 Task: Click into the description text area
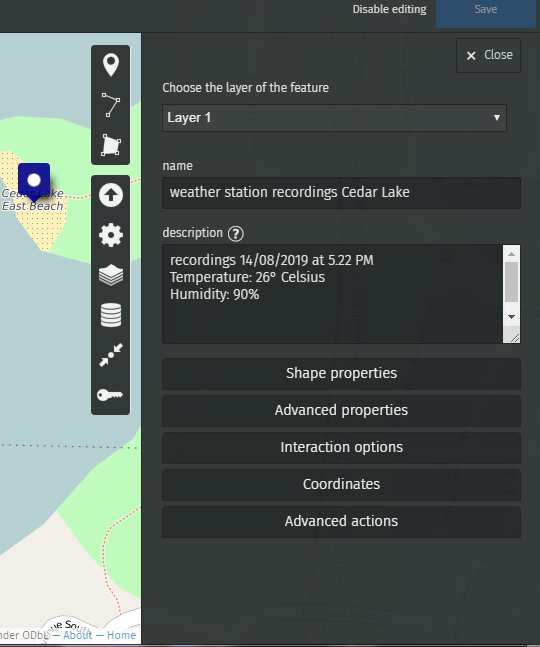click(x=332, y=294)
